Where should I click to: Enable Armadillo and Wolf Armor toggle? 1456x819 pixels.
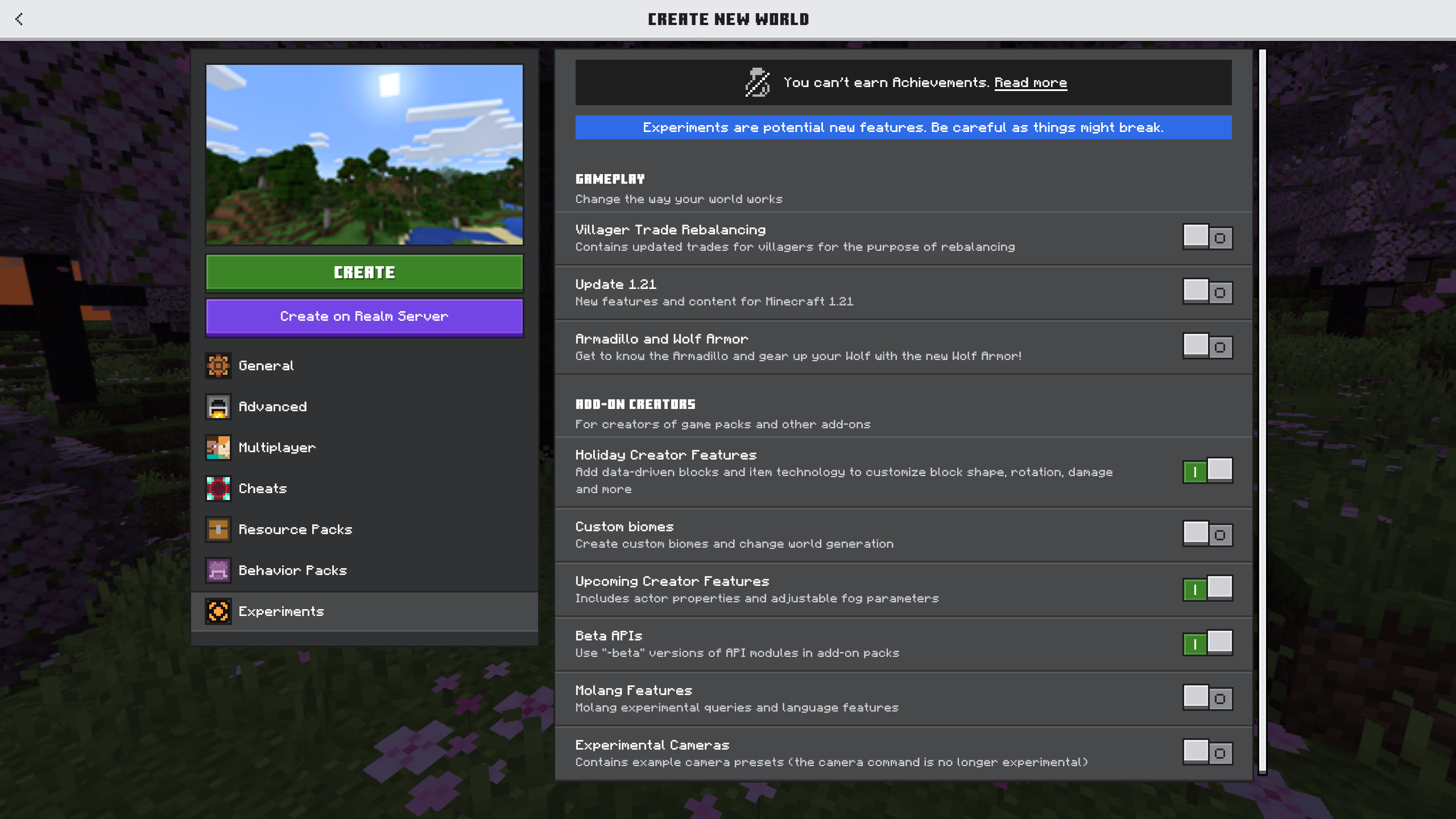point(1207,346)
